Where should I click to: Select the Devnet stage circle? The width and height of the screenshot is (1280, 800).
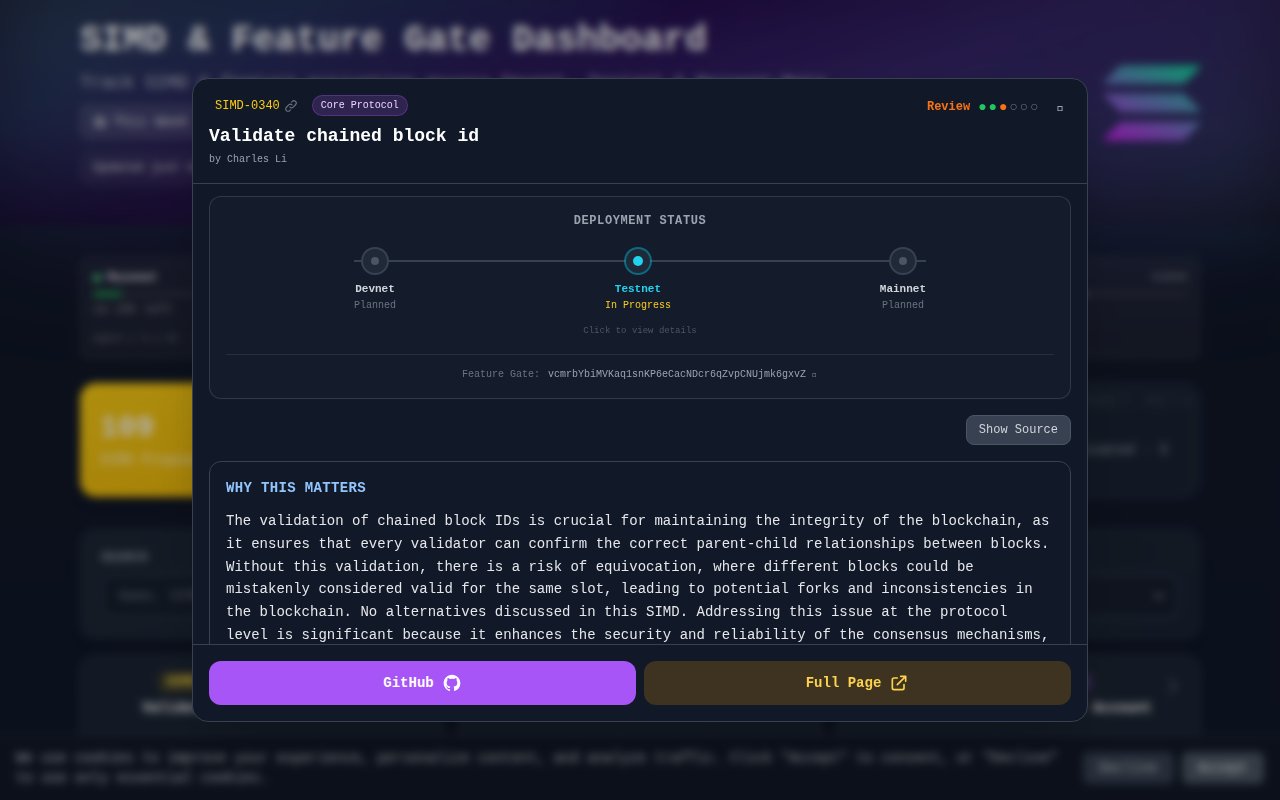click(x=375, y=261)
